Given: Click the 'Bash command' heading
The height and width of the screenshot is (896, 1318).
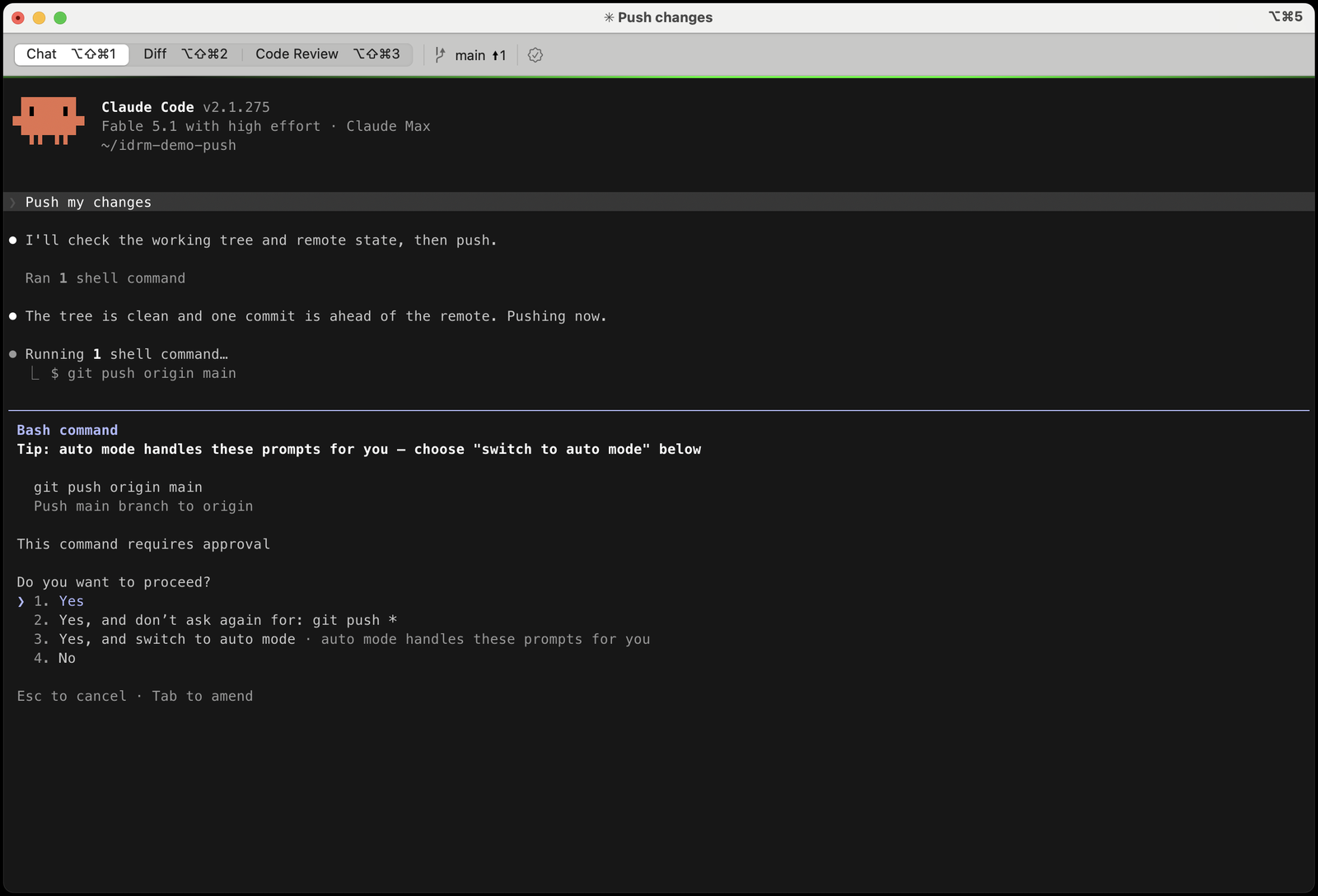Looking at the screenshot, I should 68,430.
